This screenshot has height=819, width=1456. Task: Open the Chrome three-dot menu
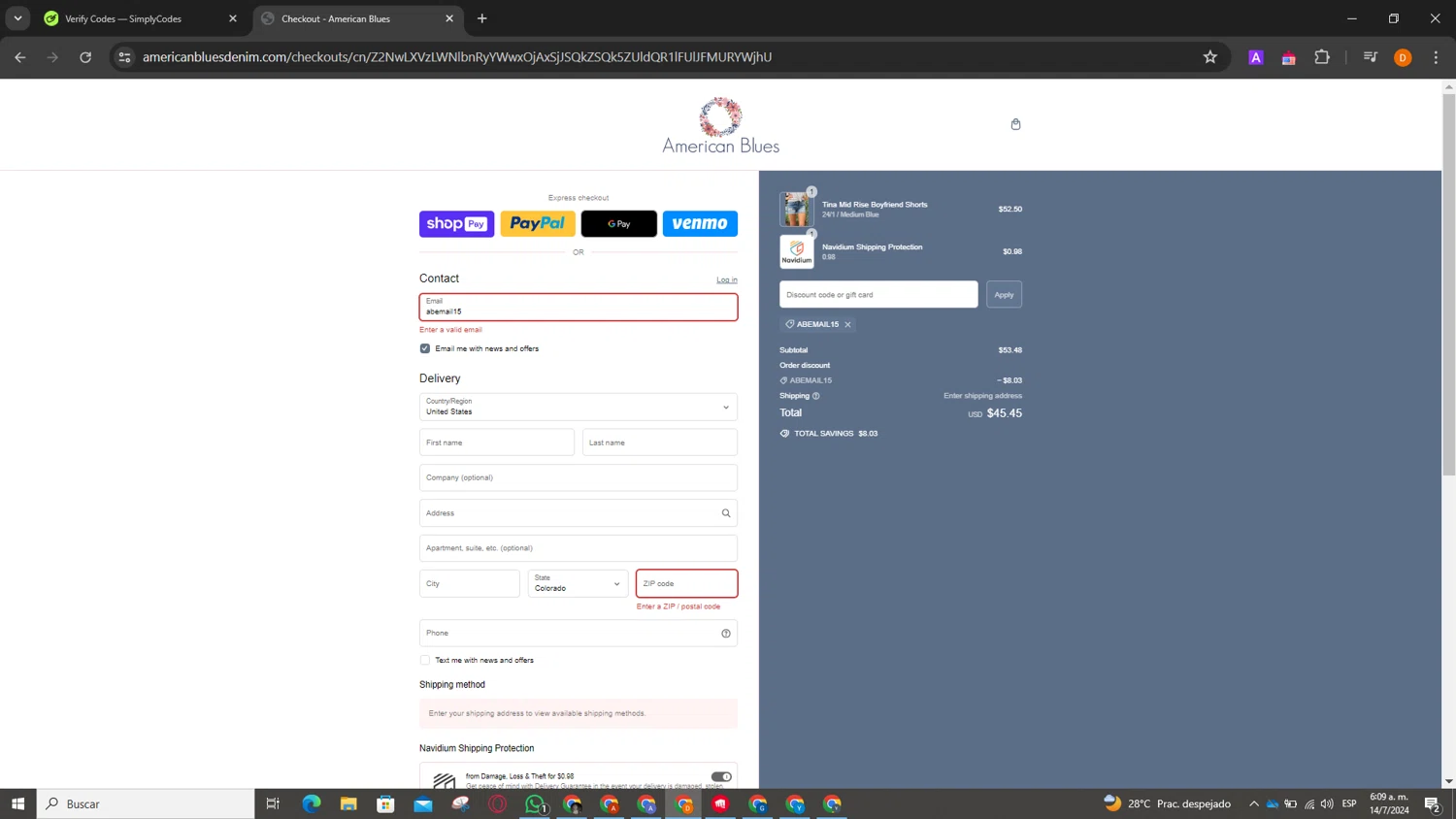tap(1436, 57)
